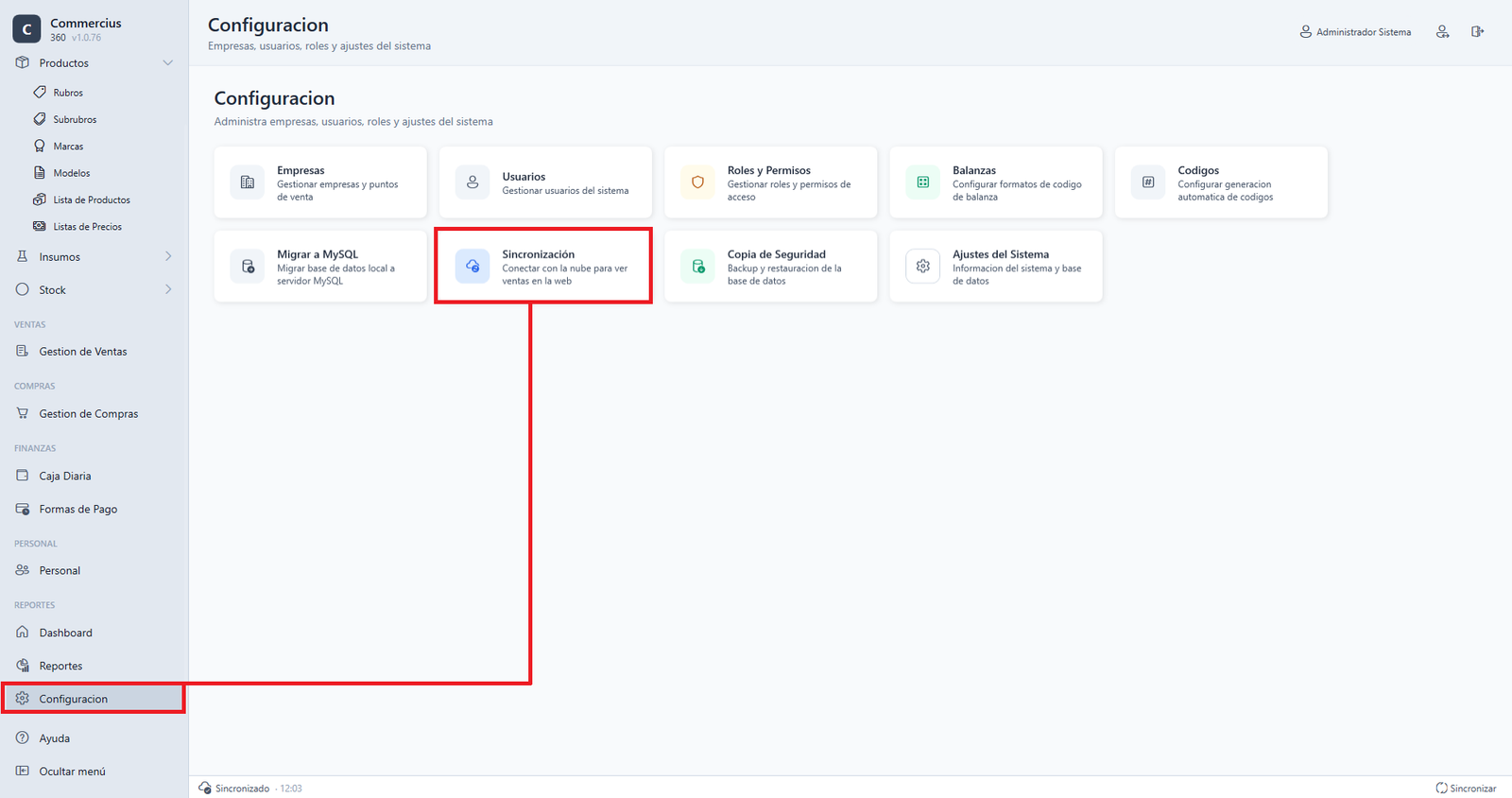The height and width of the screenshot is (798, 1512).
Task: Expand the Stock submenu arrow
Action: (x=168, y=290)
